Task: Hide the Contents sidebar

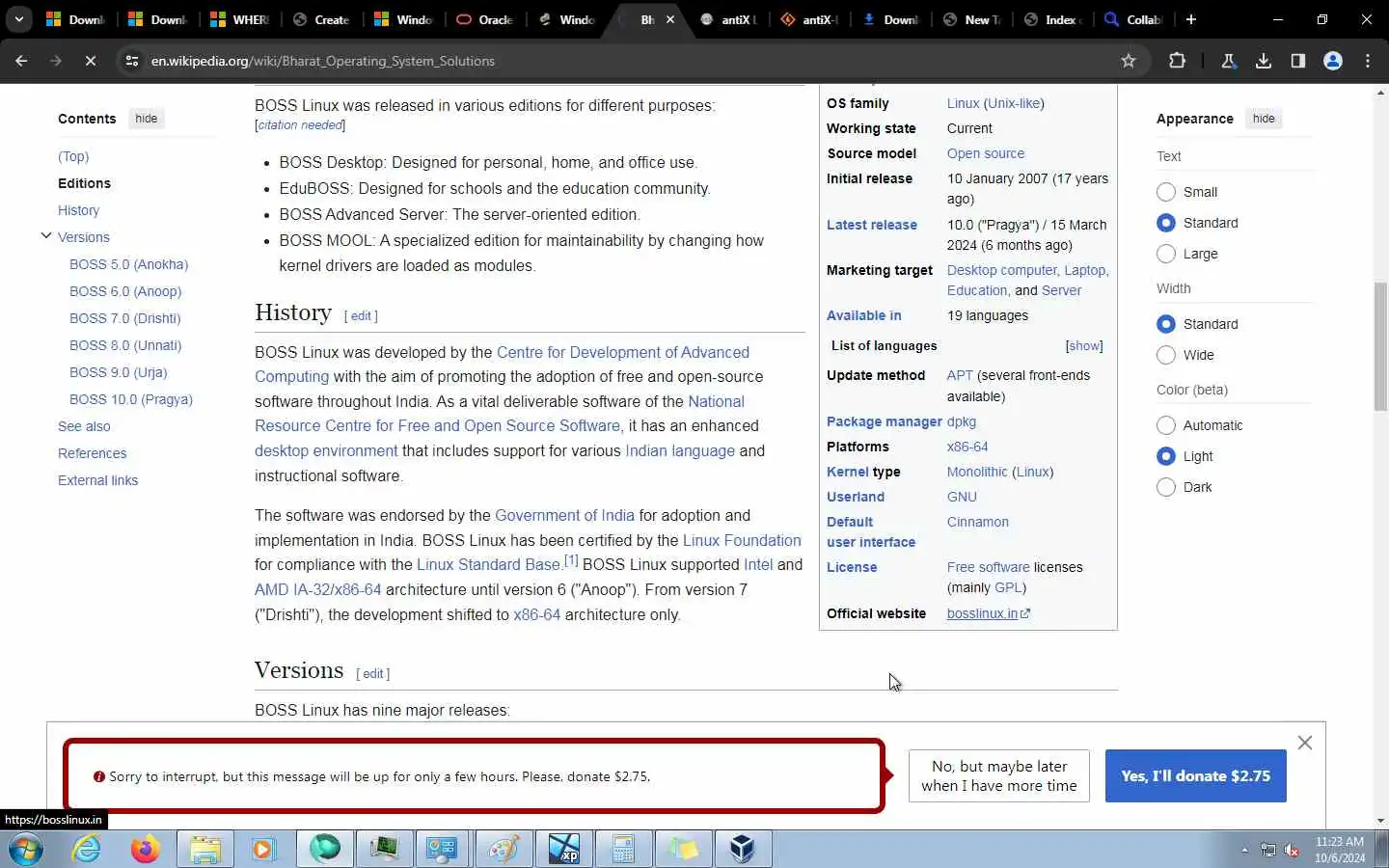Action: [147, 119]
